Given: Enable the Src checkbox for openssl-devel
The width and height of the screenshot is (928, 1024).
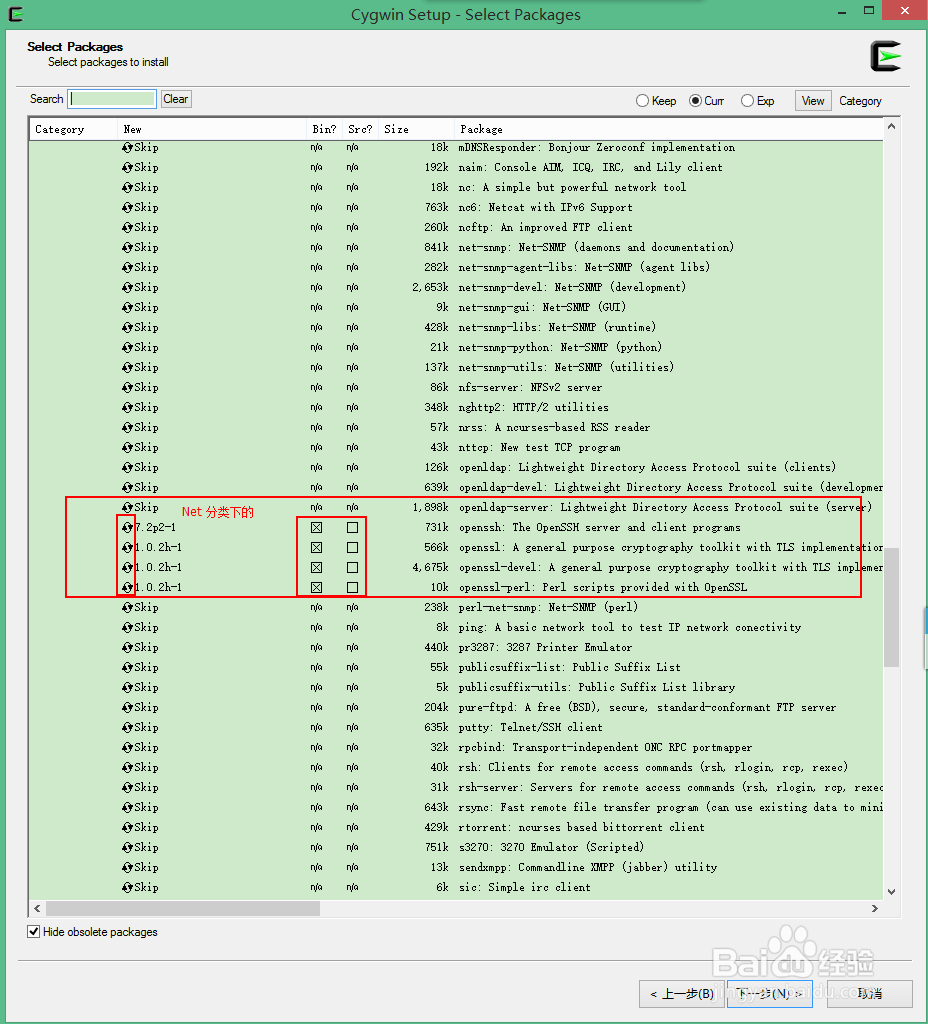Looking at the screenshot, I should (353, 568).
